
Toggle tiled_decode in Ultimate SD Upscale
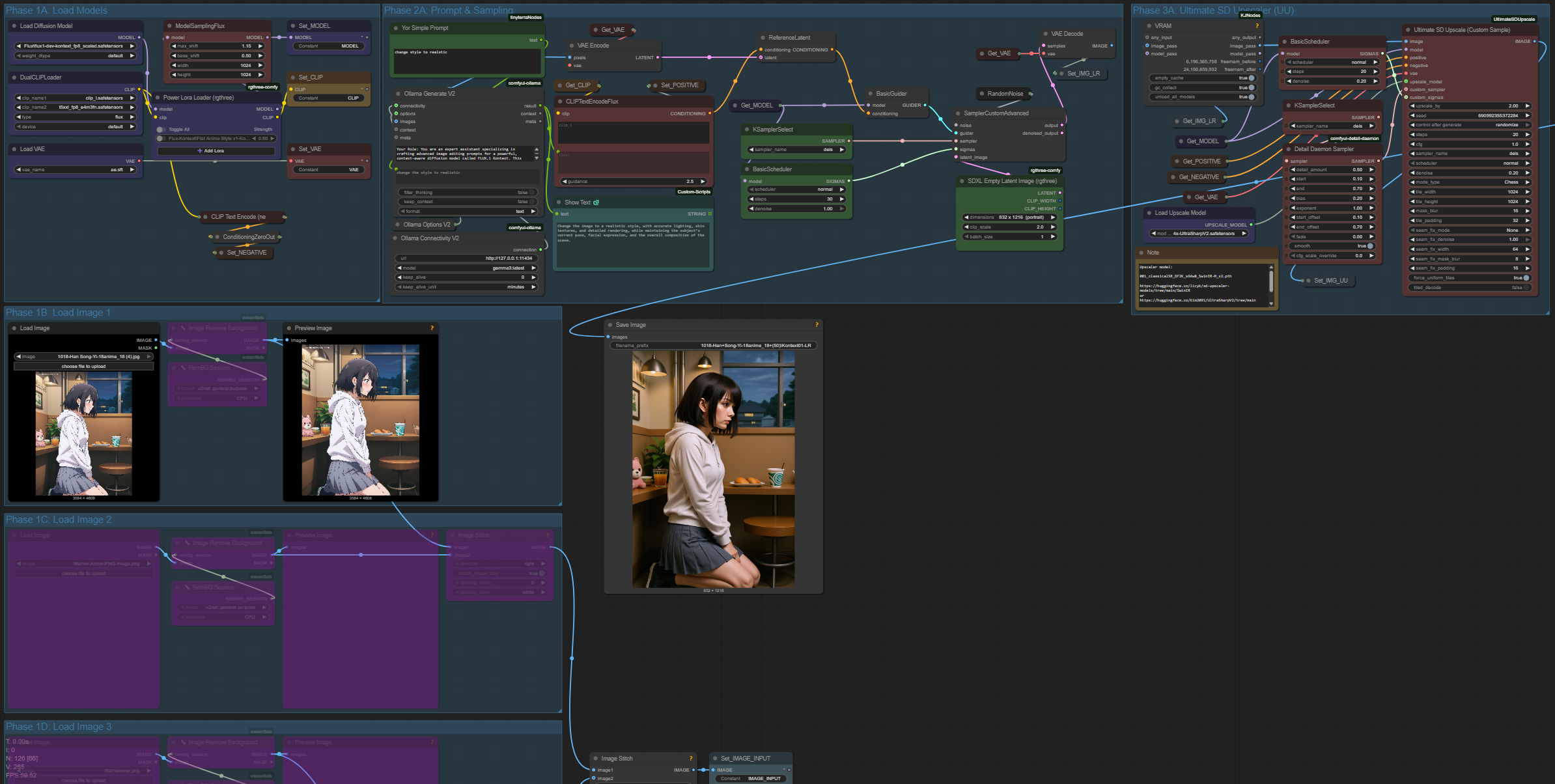tap(1525, 288)
